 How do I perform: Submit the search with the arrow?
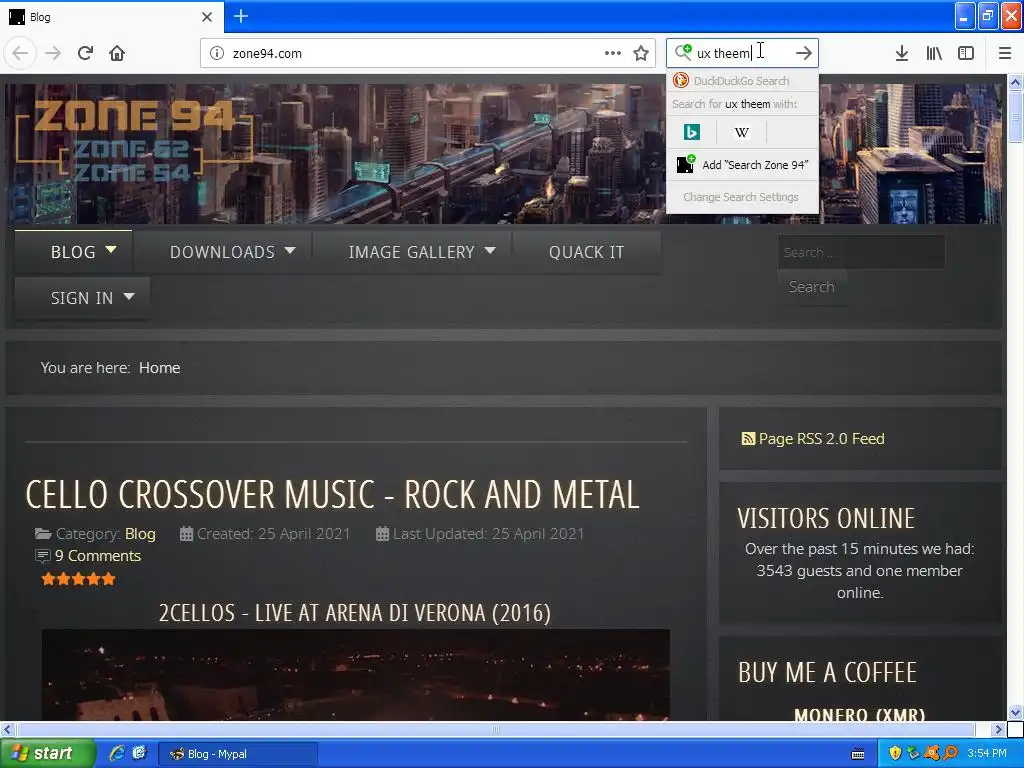coord(803,53)
